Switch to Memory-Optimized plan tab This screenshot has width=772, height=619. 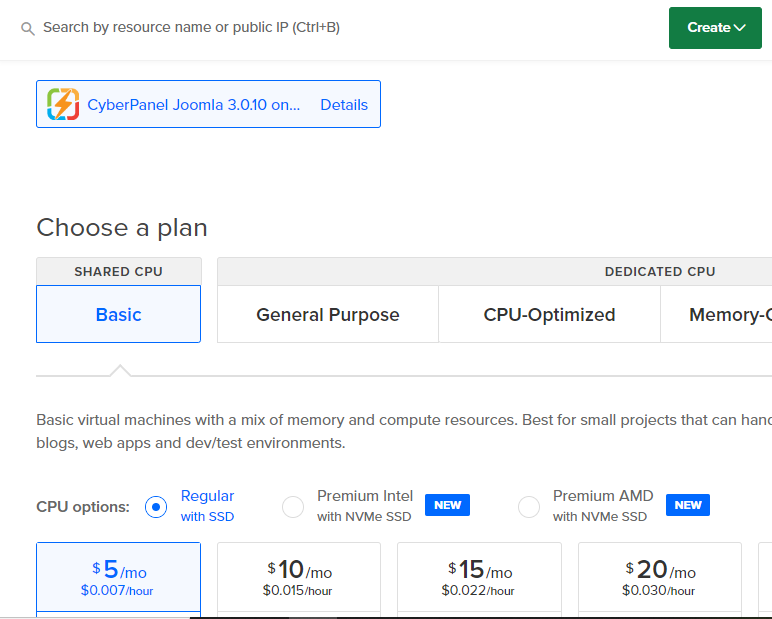click(717, 314)
